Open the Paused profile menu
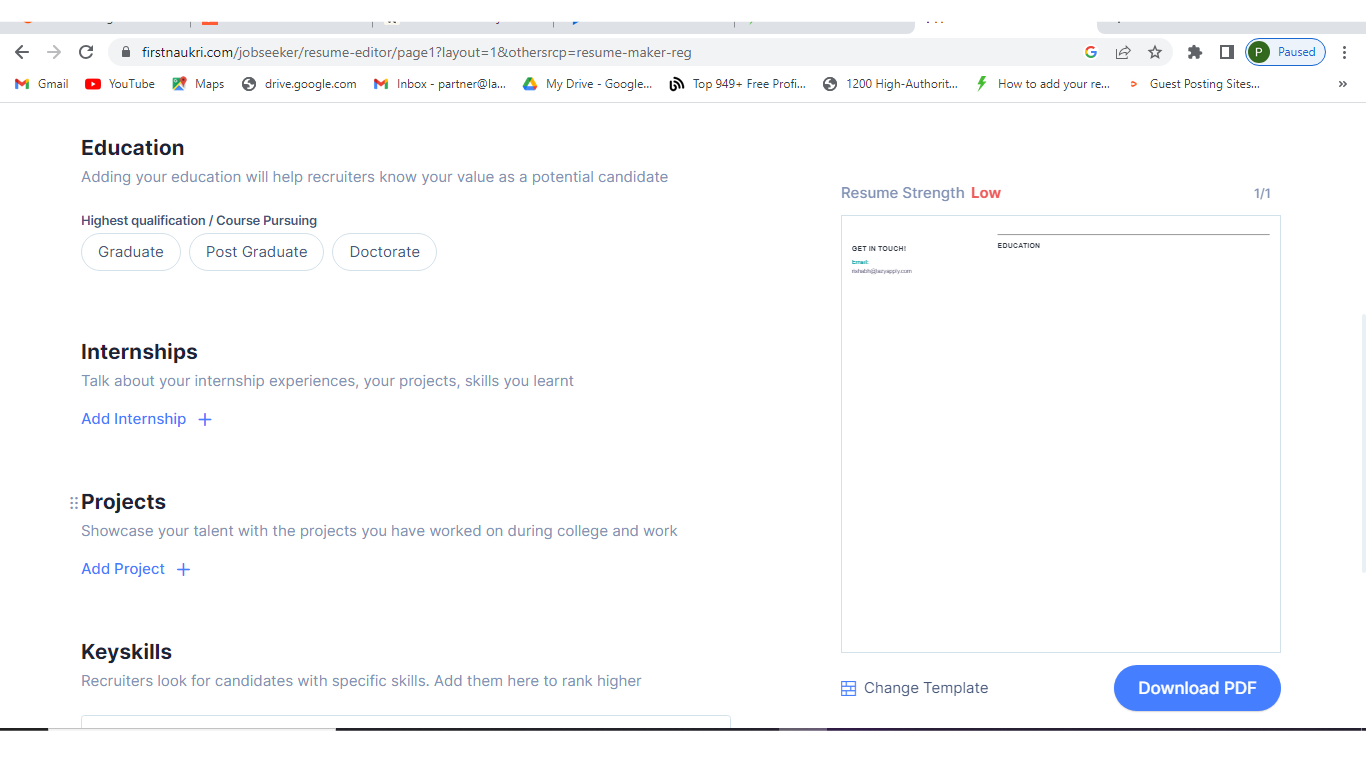This screenshot has width=1366, height=768. pos(1286,52)
